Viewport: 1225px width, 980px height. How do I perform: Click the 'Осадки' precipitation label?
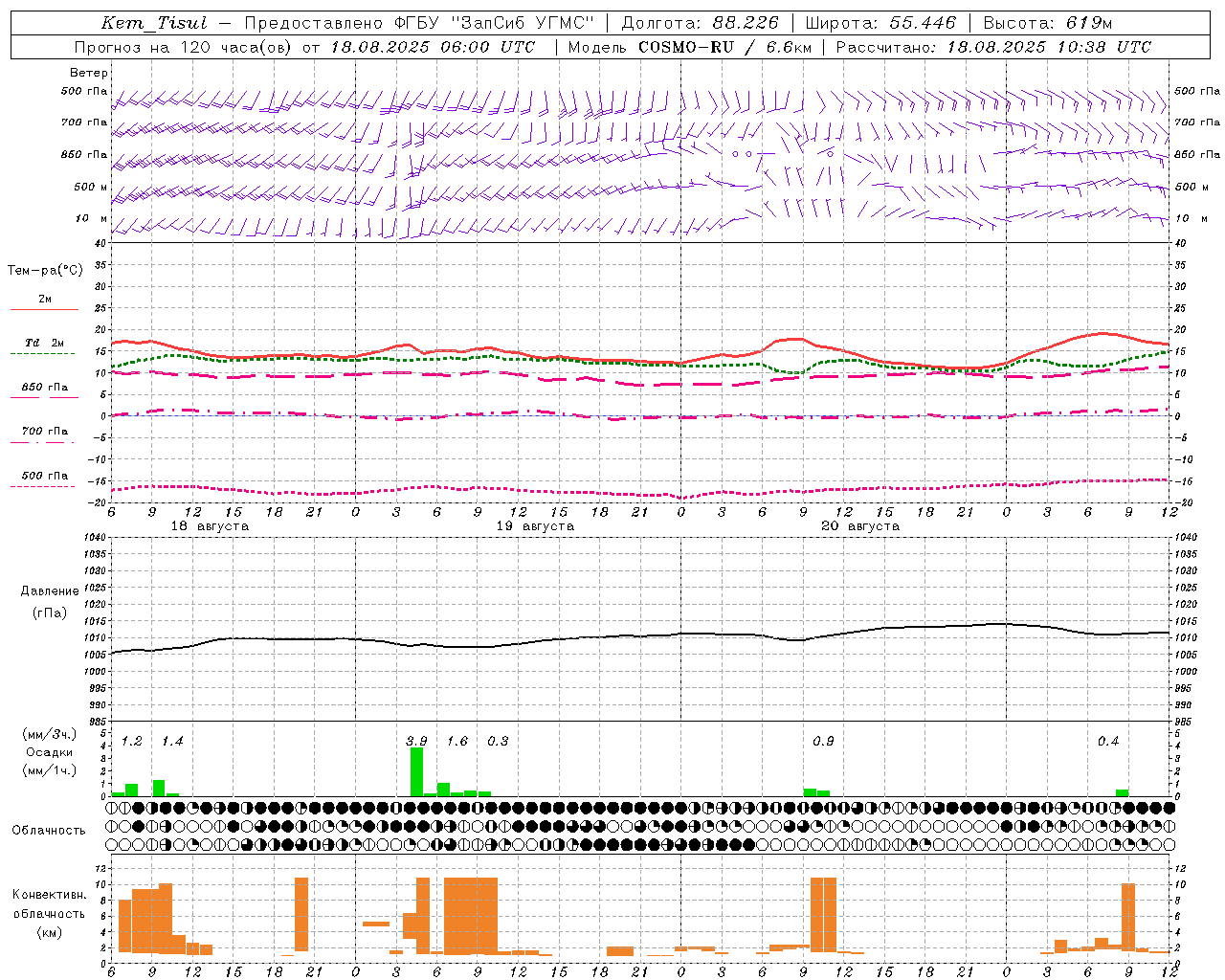pyautogui.click(x=49, y=752)
